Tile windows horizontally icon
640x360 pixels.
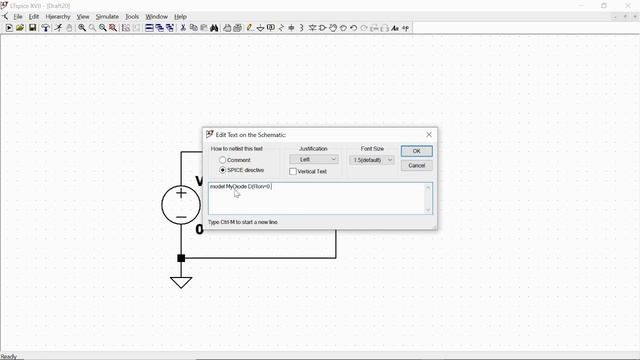[149, 28]
